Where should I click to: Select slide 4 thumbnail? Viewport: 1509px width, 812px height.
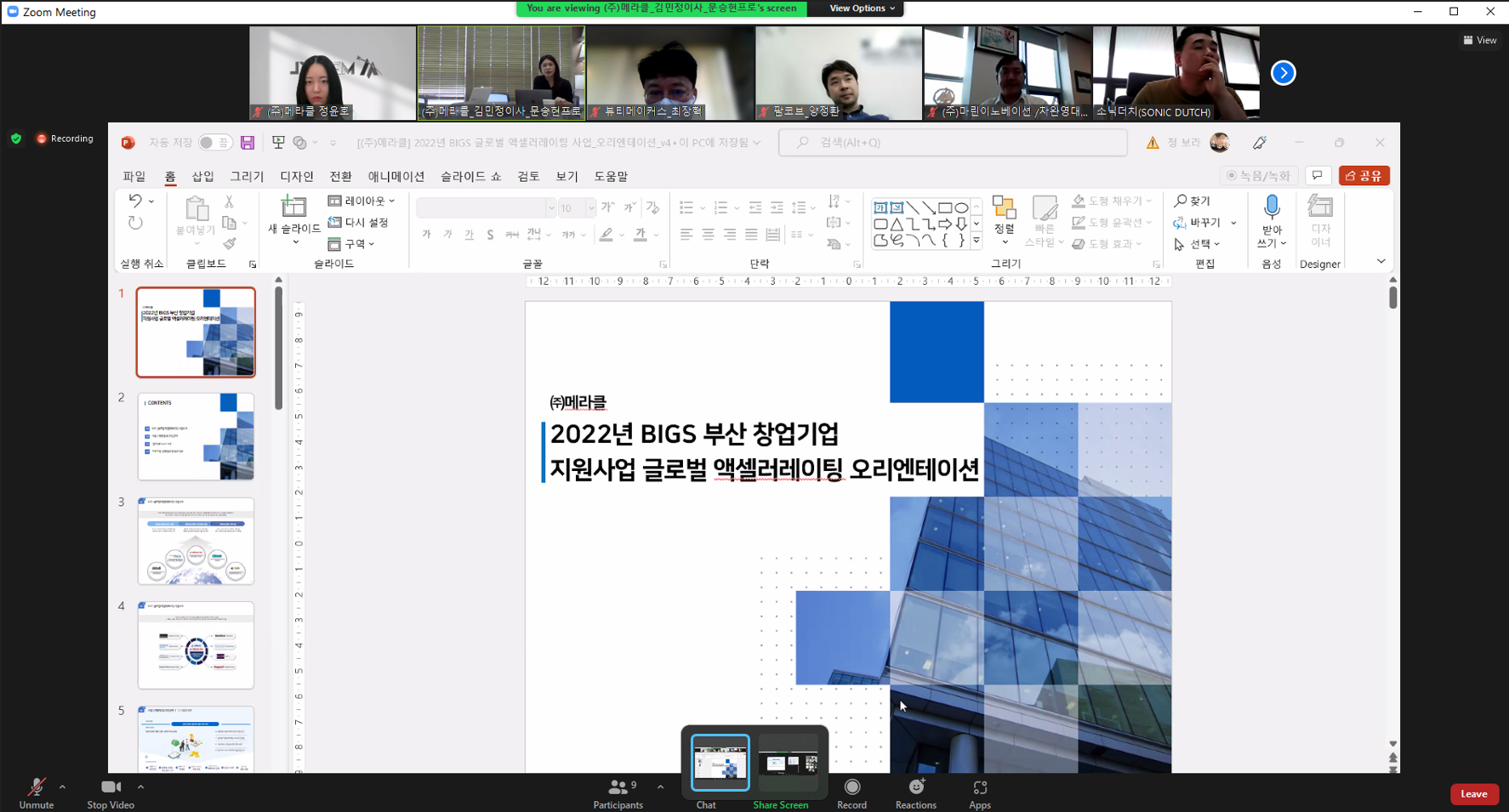click(x=196, y=645)
